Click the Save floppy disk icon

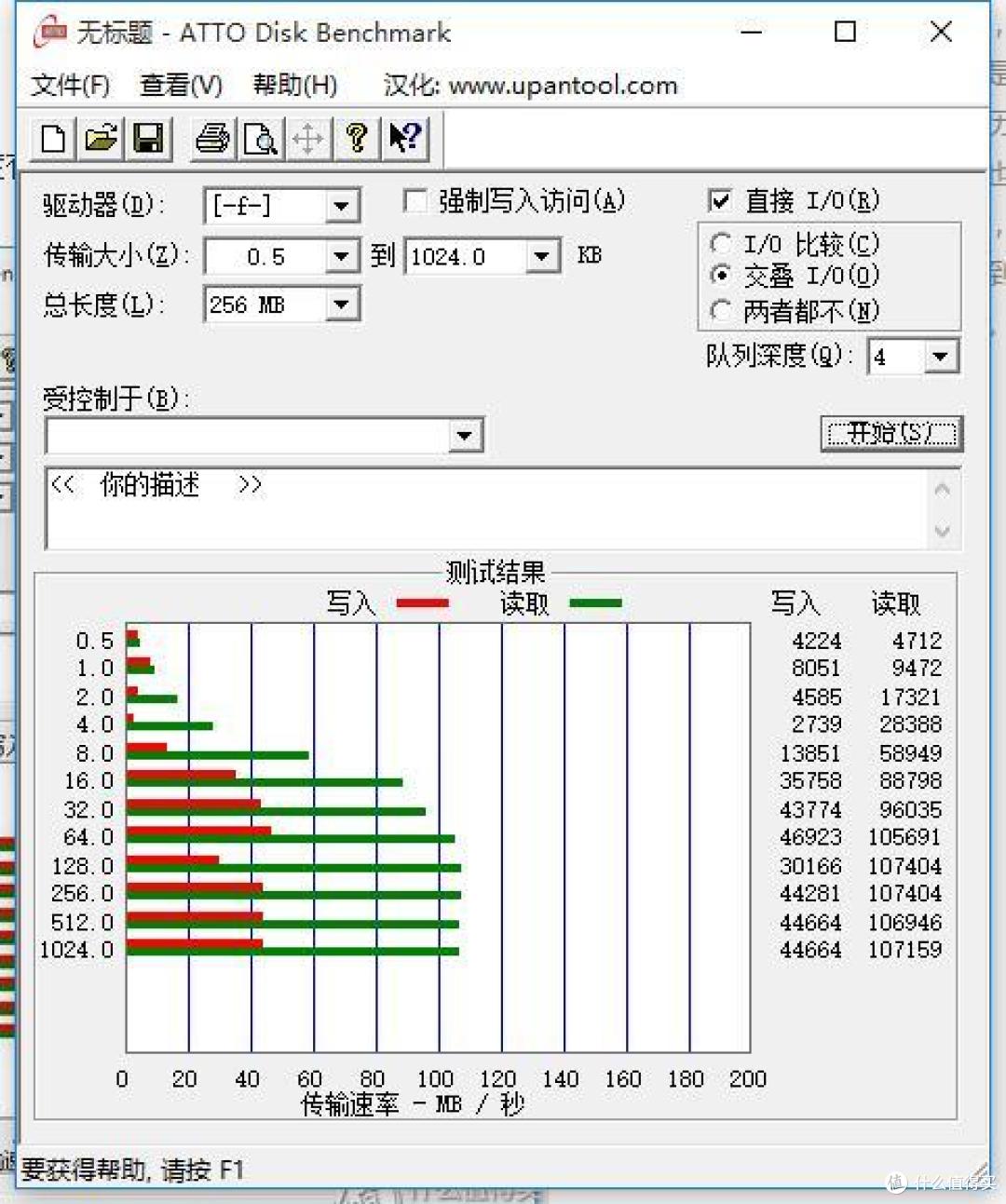click(148, 139)
